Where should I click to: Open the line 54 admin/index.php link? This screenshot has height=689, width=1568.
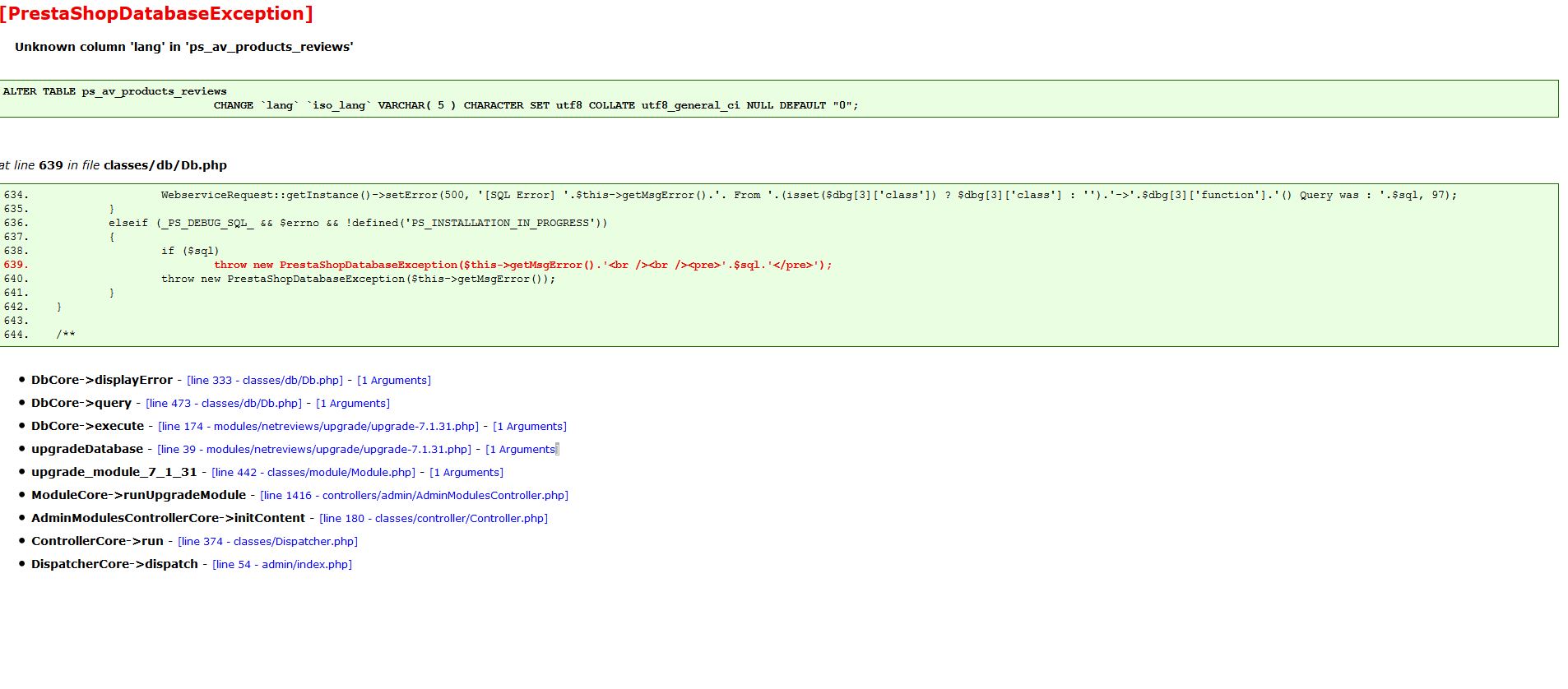282,565
